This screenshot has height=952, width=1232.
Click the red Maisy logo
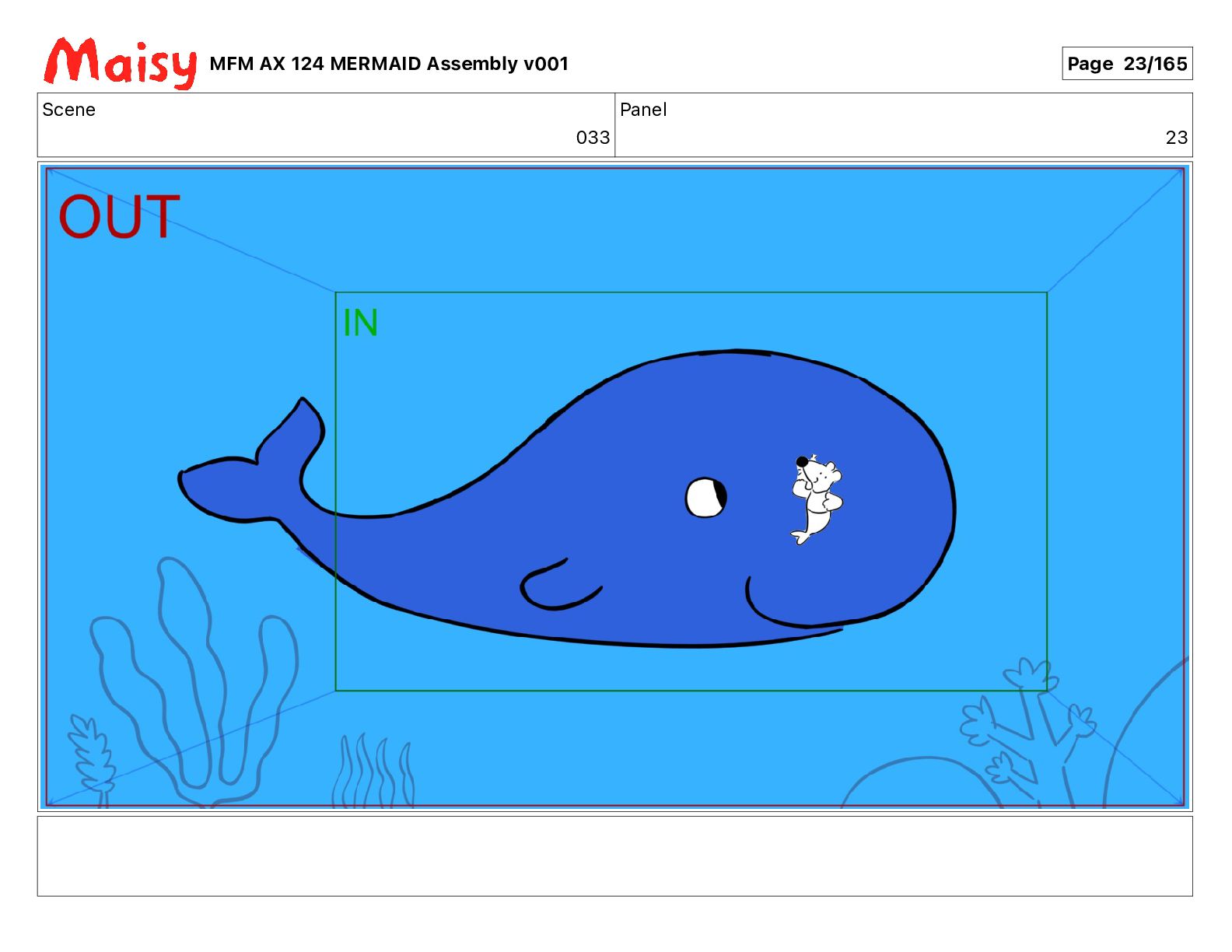pos(121,62)
